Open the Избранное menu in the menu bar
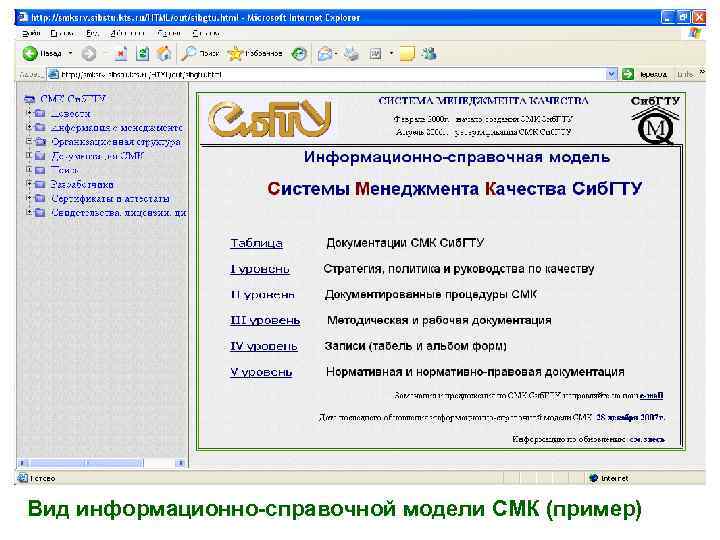This screenshot has width=720, height=540. (x=128, y=33)
